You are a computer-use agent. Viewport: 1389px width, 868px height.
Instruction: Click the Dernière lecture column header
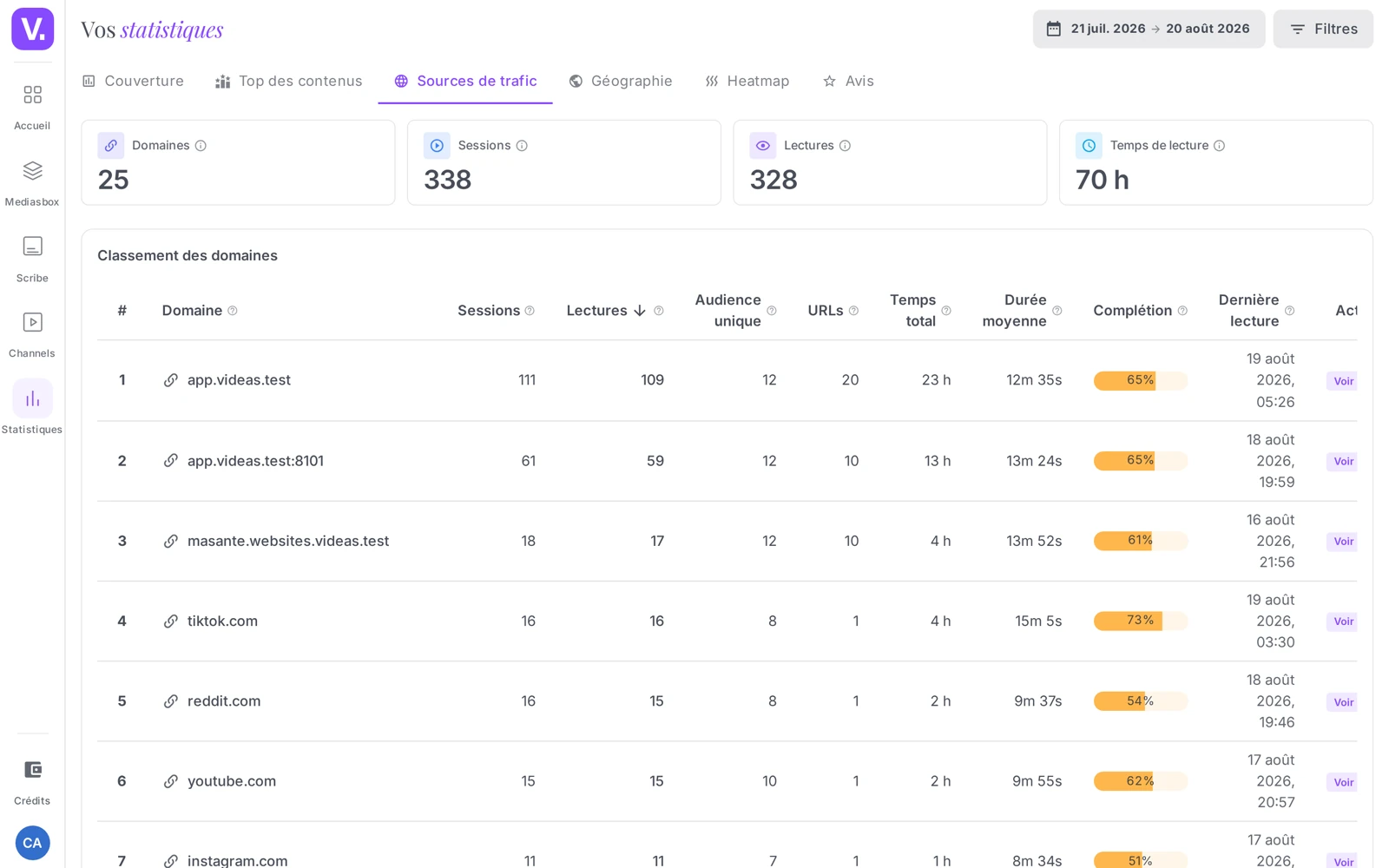1248,311
